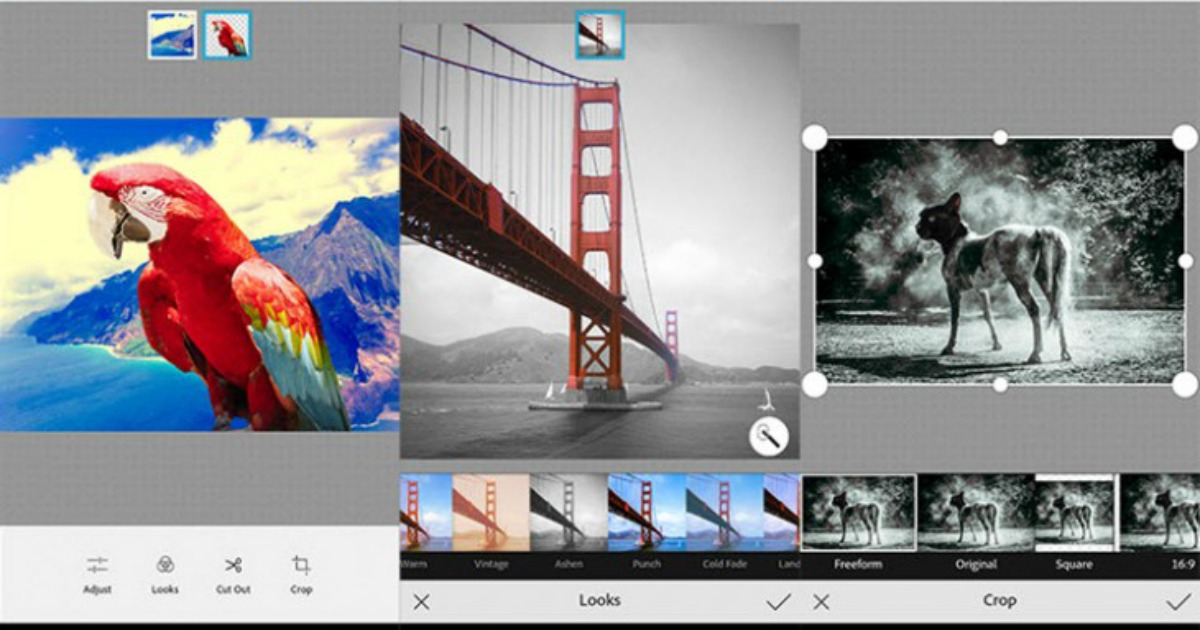Cancel the Looks edit with X
This screenshot has height=630, width=1200.
coord(421,601)
